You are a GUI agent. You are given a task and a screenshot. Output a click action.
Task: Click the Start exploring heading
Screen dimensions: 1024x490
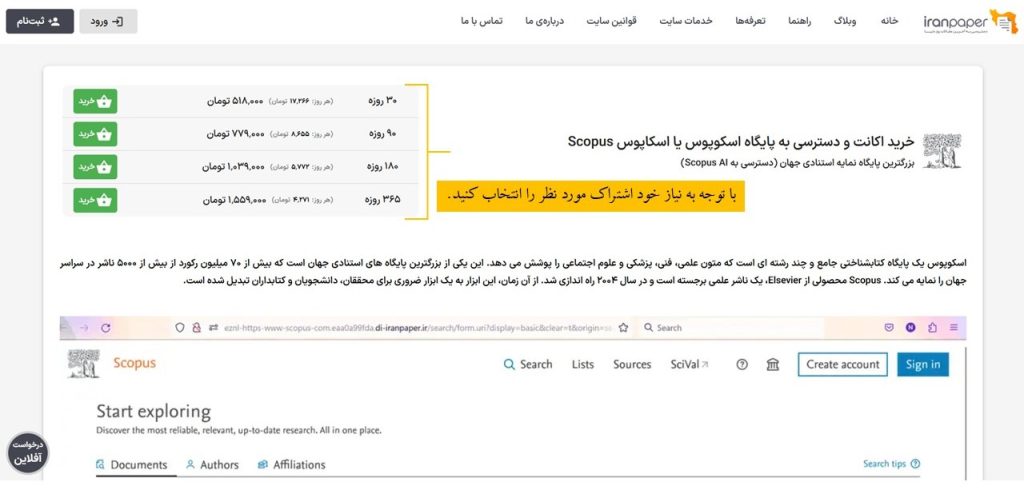pyautogui.click(x=153, y=412)
